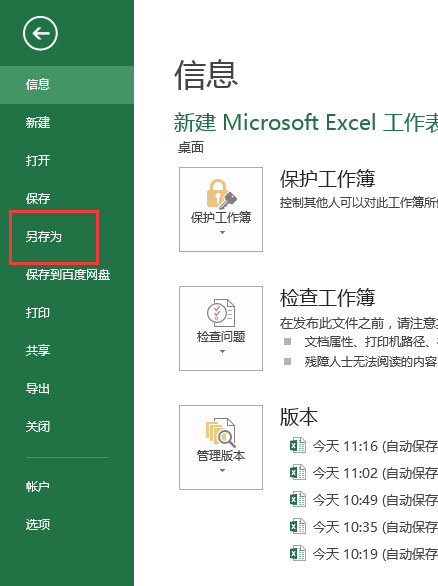Click the Excel file icon beside 今天 11:02
Image resolution: width=438 pixels, height=586 pixels.
(x=298, y=472)
